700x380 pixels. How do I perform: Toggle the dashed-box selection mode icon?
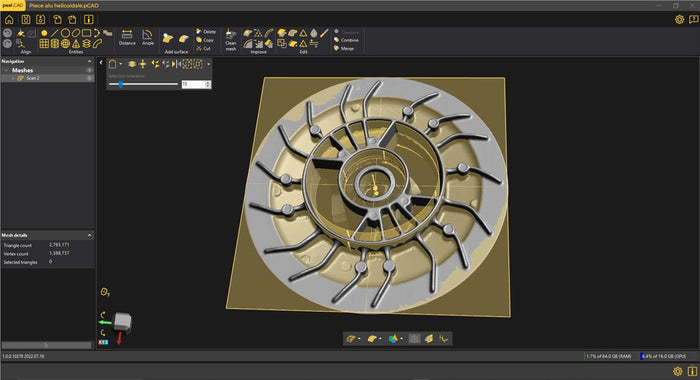click(x=187, y=64)
